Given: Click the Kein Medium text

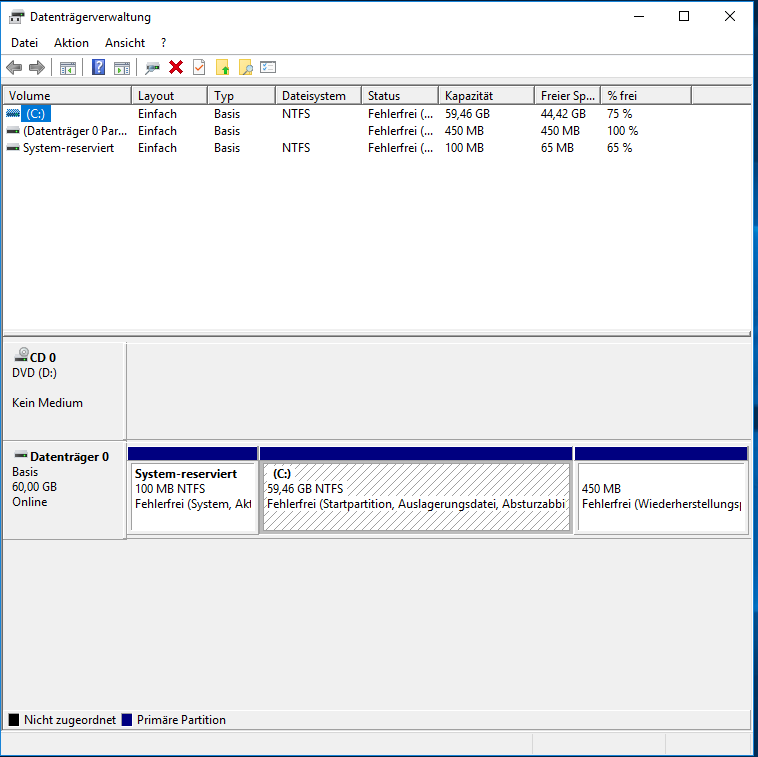Looking at the screenshot, I should pos(47,403).
